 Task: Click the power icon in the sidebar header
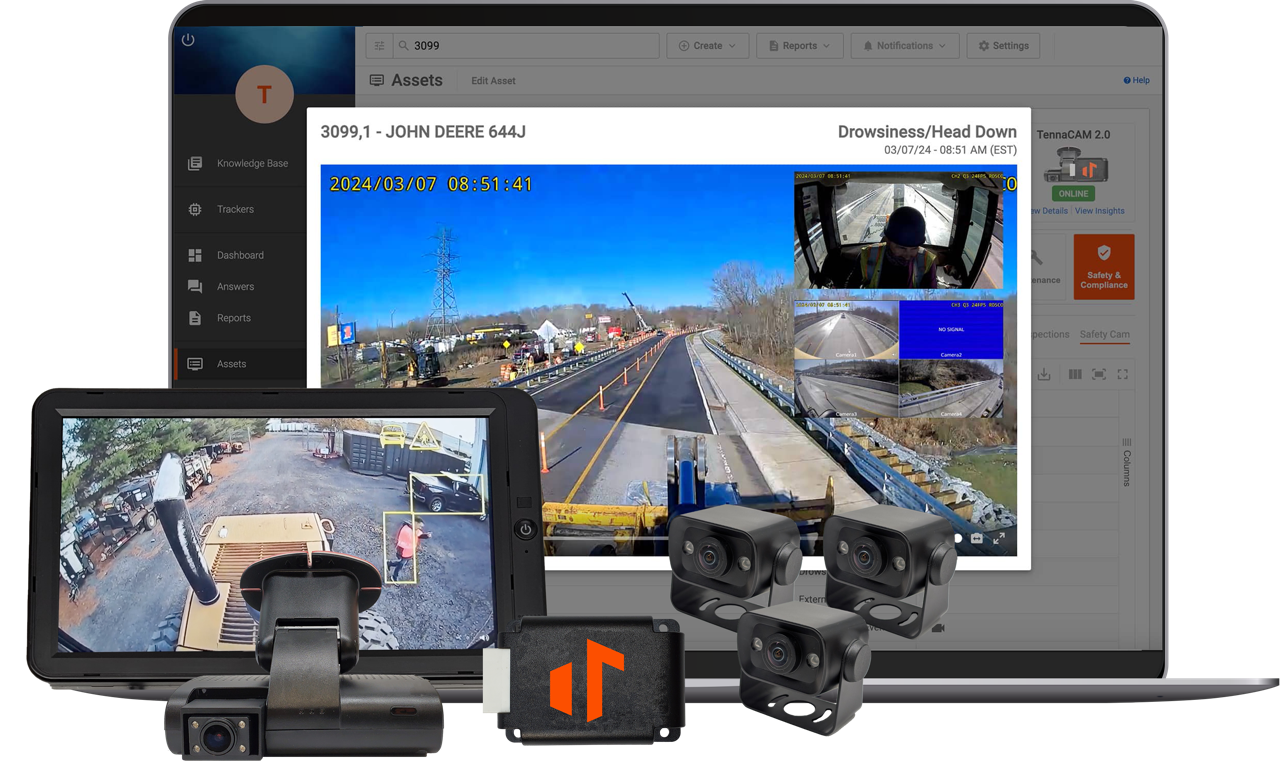pos(188,40)
